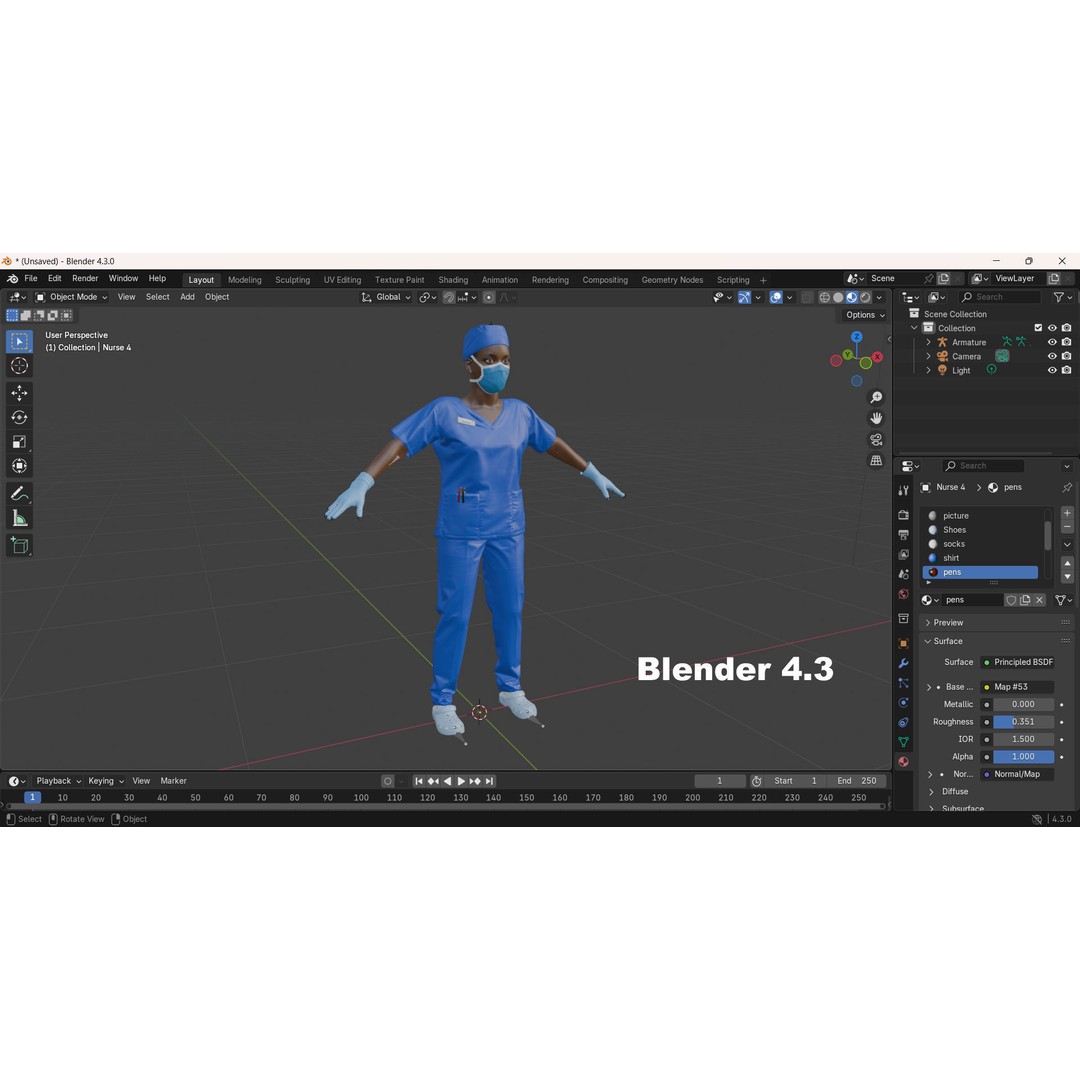Open the Playback dropdown in timeline
Screen dimensions: 1080x1080
click(x=59, y=780)
